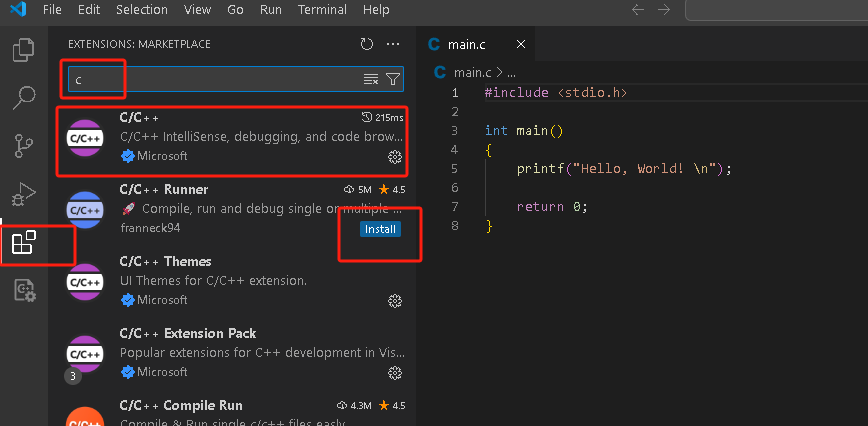Install the C/C++ Runner extension
The image size is (868, 426).
tap(380, 229)
